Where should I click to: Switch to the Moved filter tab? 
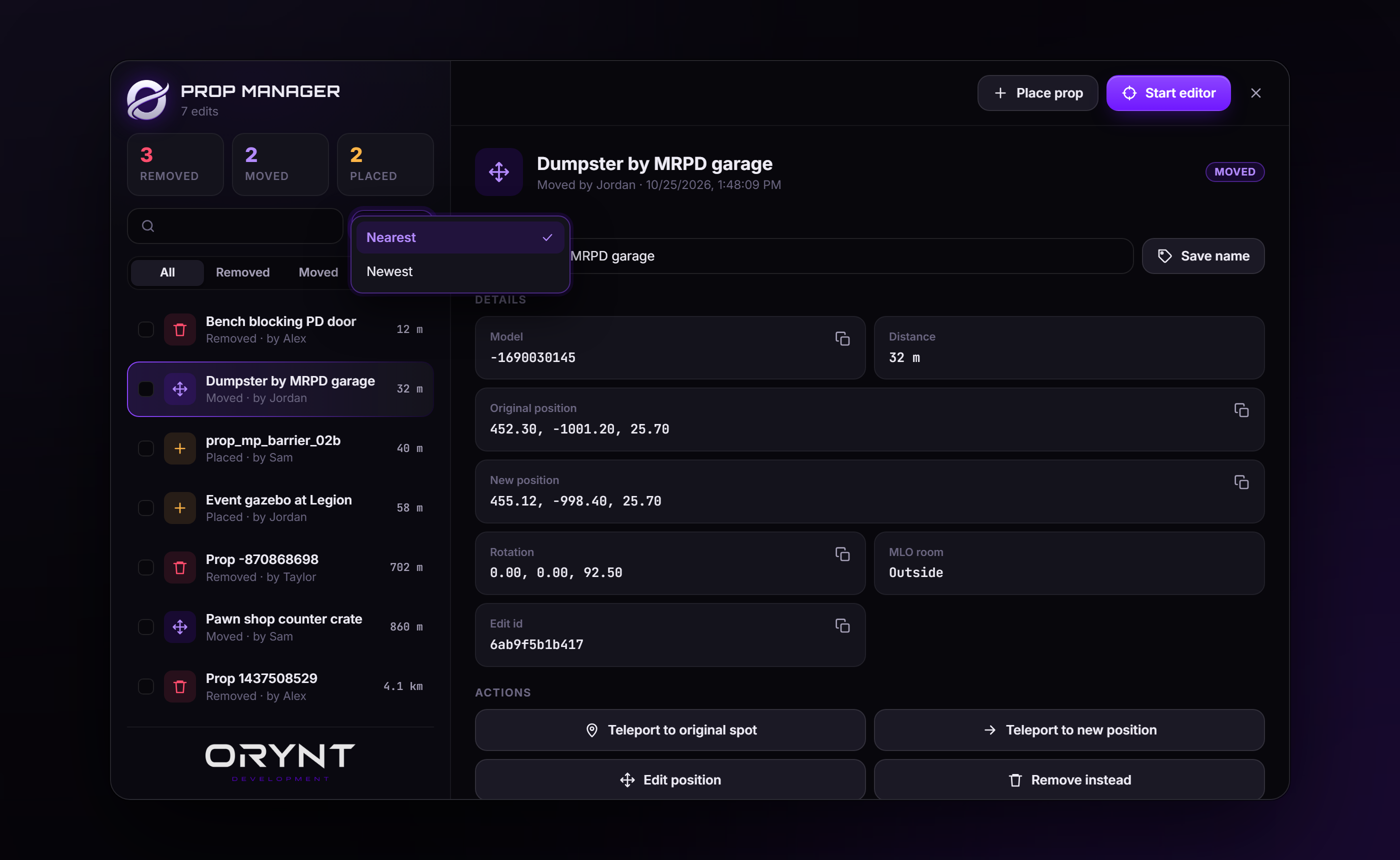(318, 272)
